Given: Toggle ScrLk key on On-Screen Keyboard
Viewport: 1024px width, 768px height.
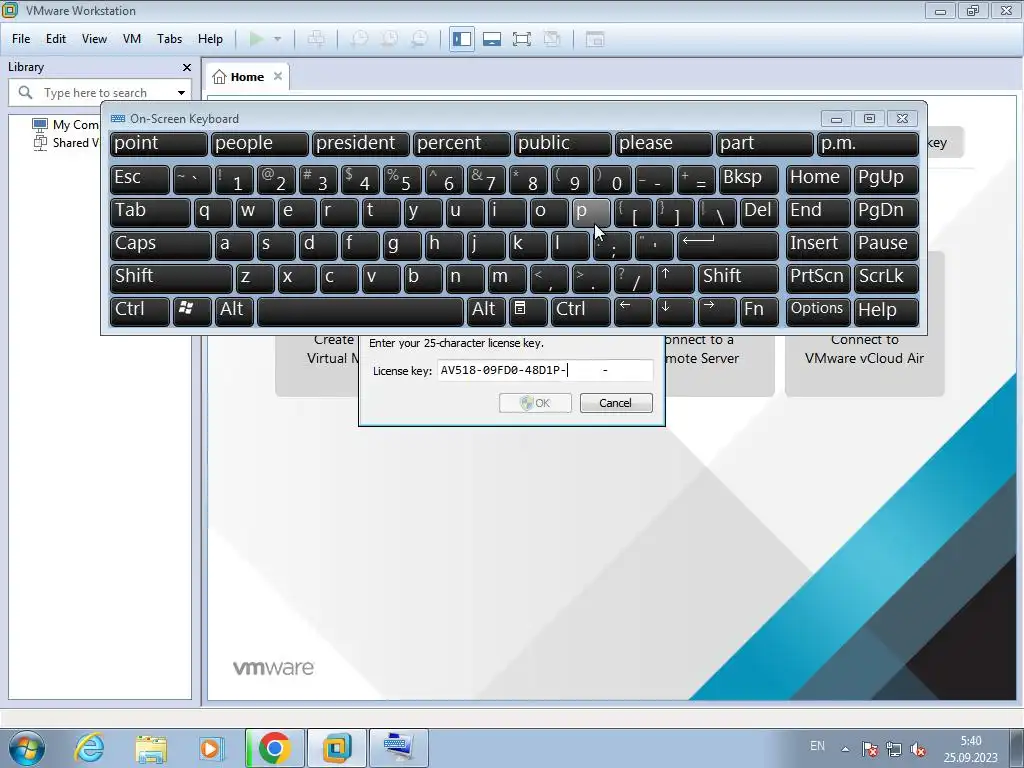Looking at the screenshot, I should 886,278.
